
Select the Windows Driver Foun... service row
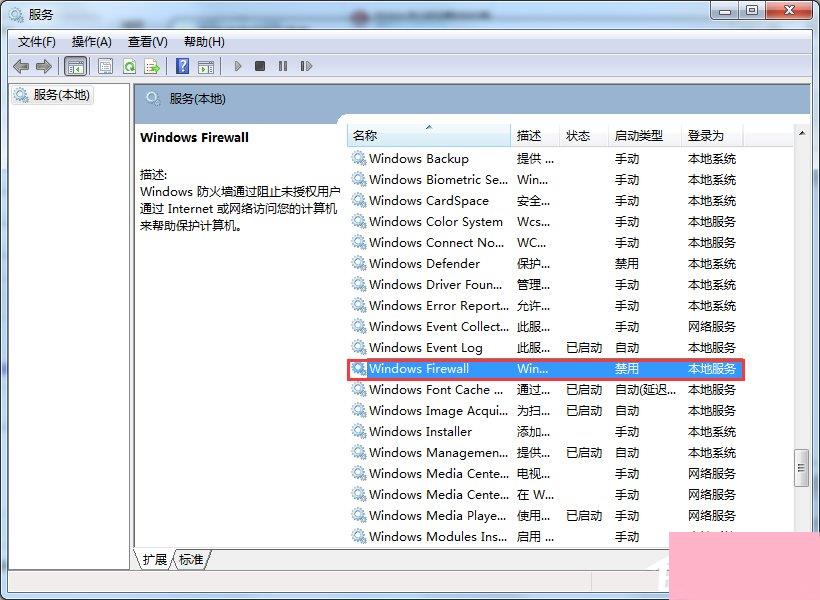(x=544, y=284)
